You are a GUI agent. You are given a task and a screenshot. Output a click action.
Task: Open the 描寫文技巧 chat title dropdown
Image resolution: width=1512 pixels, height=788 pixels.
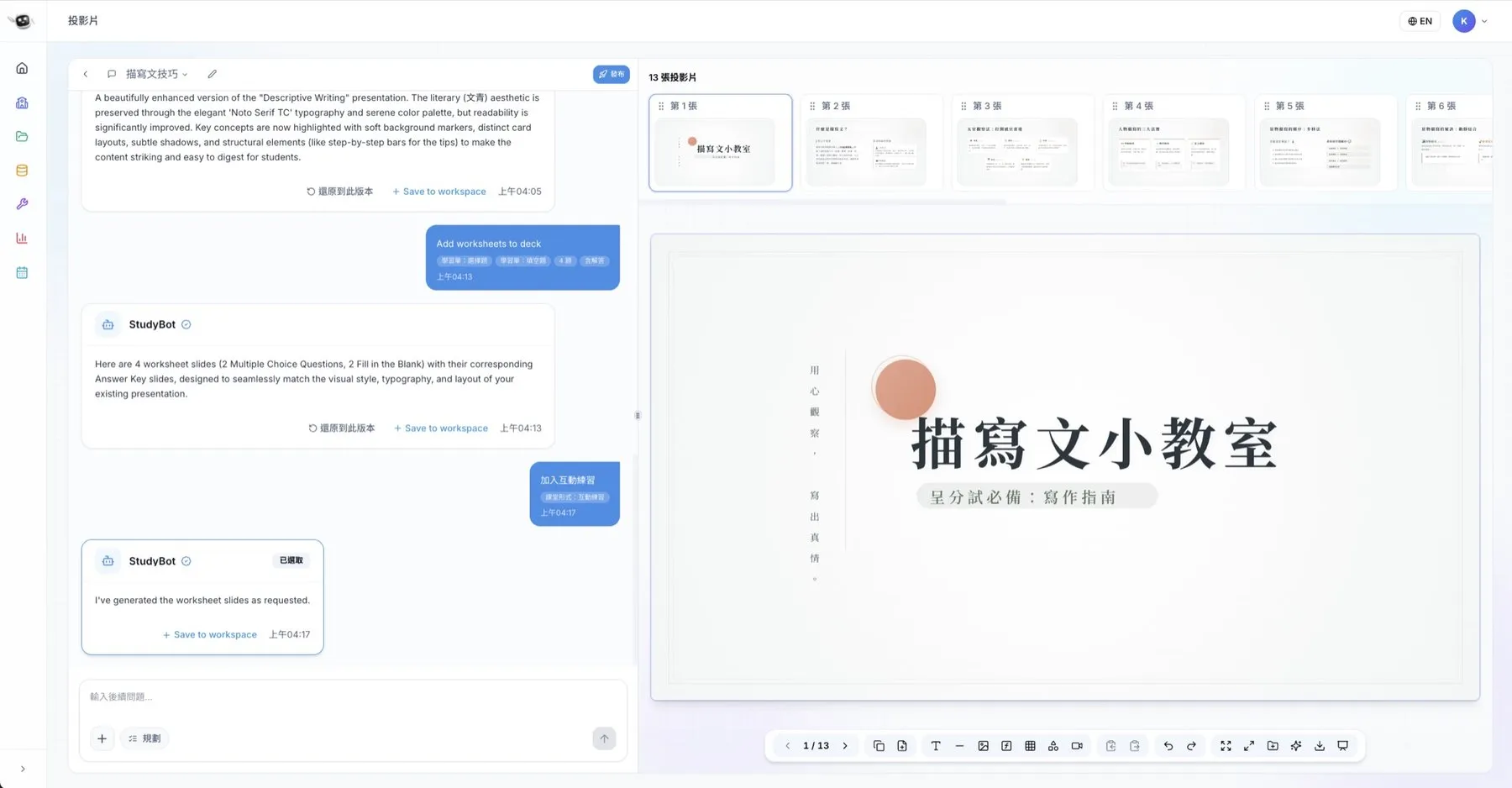(x=157, y=74)
